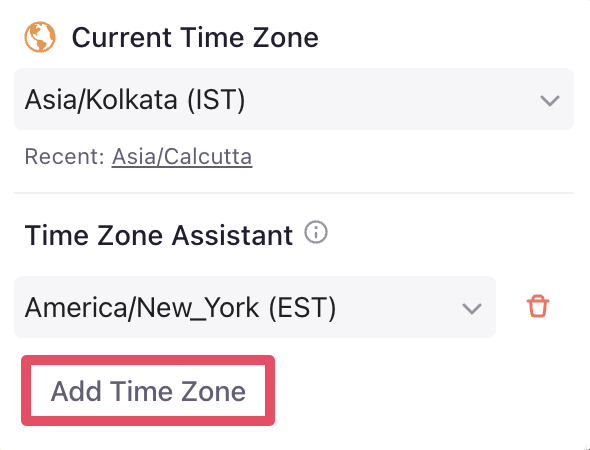590x450 pixels.
Task: Click the "Recent:" label text
Action: [64, 157]
